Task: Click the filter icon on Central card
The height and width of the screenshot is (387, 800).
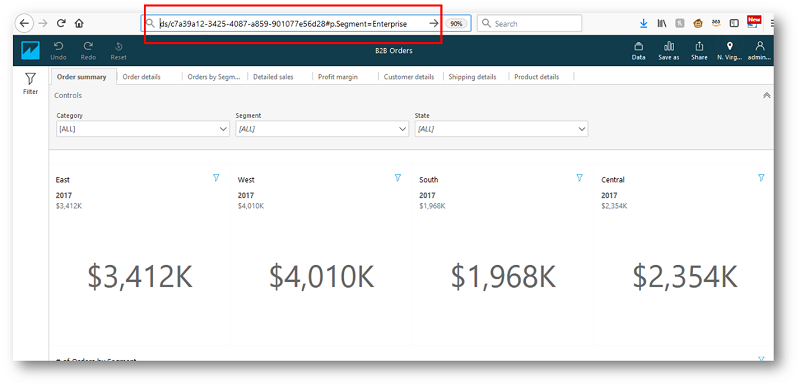Action: [x=761, y=177]
